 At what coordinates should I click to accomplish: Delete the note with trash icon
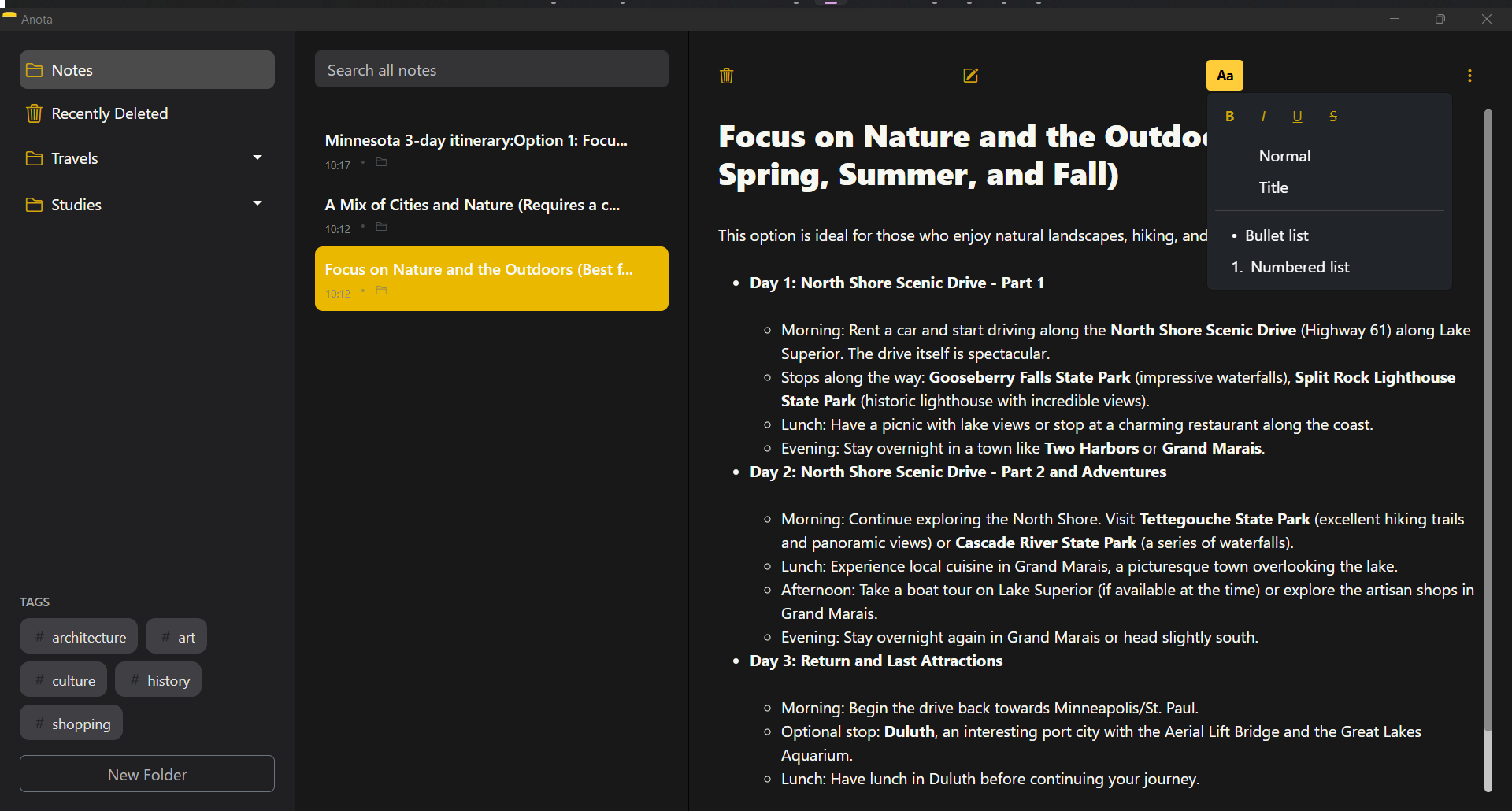point(726,76)
